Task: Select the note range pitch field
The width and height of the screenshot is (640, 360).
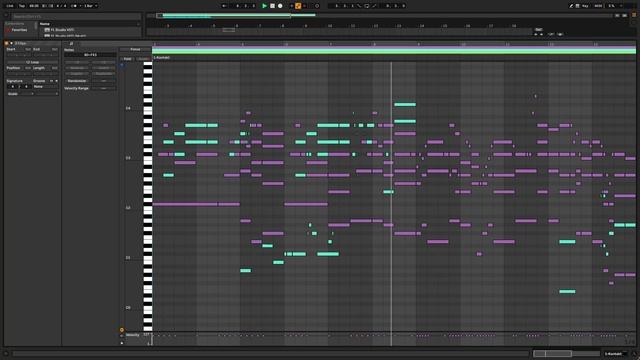Action: point(90,55)
